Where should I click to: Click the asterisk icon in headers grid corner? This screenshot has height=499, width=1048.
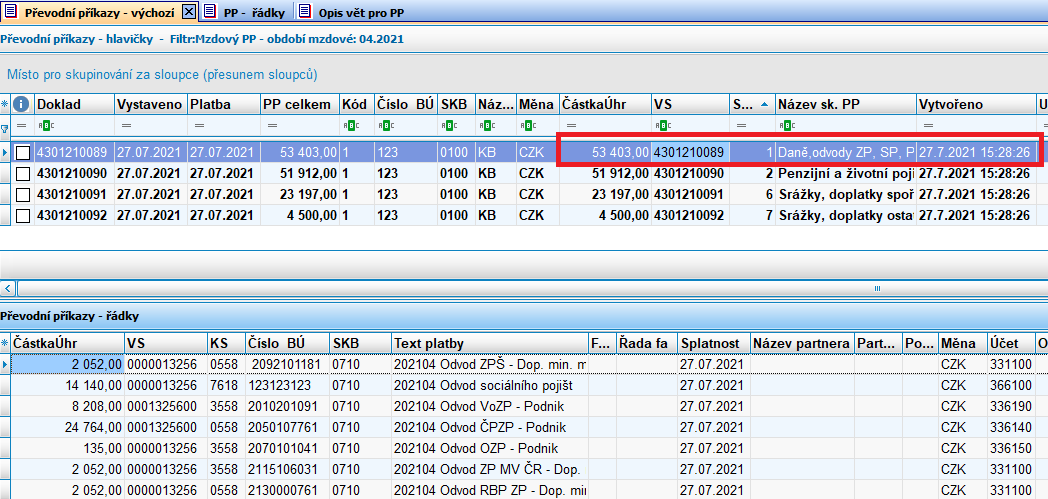[x=5, y=104]
